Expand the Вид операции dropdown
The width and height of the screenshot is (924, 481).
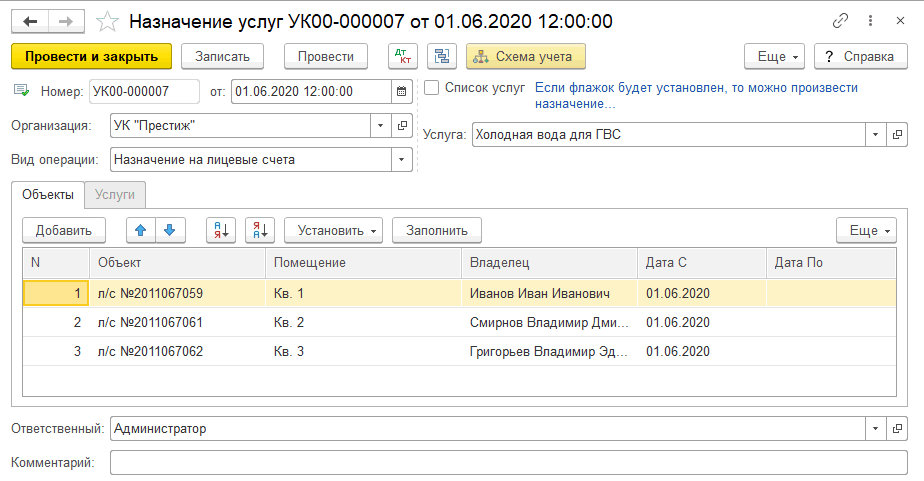[x=402, y=159]
